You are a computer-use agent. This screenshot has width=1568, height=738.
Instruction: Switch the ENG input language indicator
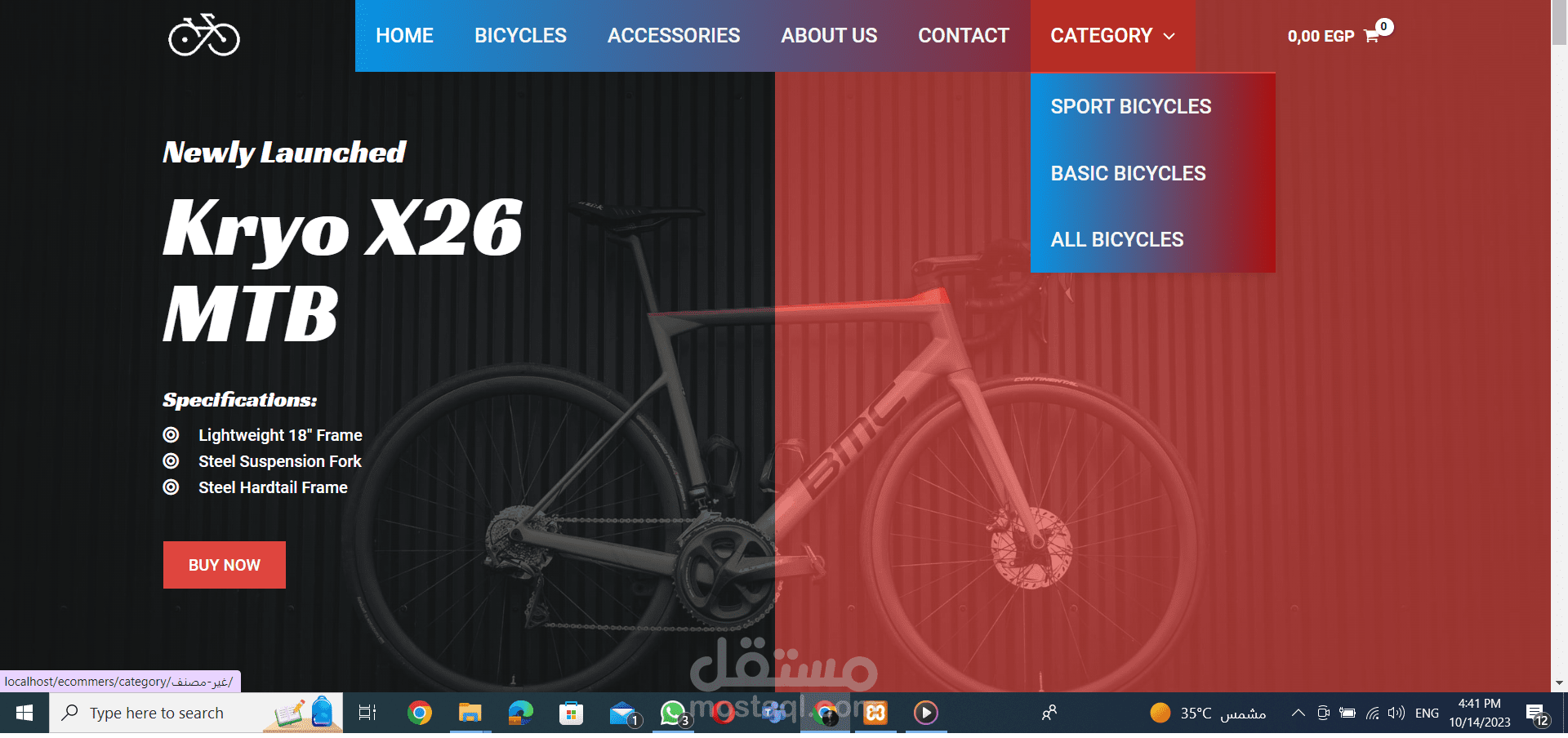[x=1427, y=714]
